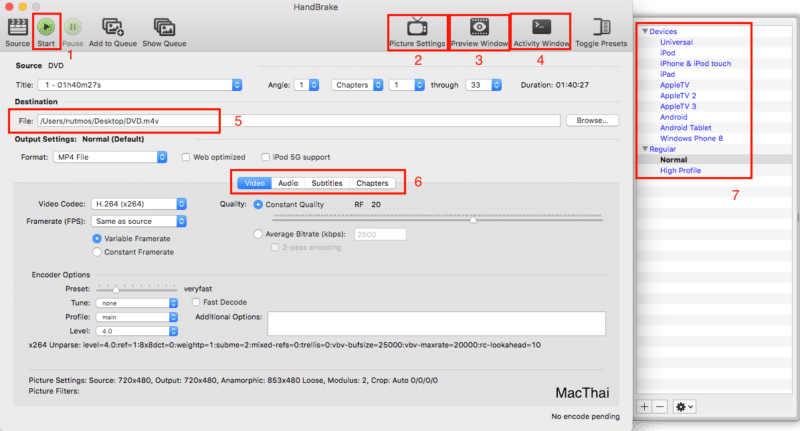
Task: Open the starting chapter dropdown showing 1
Action: pos(407,85)
